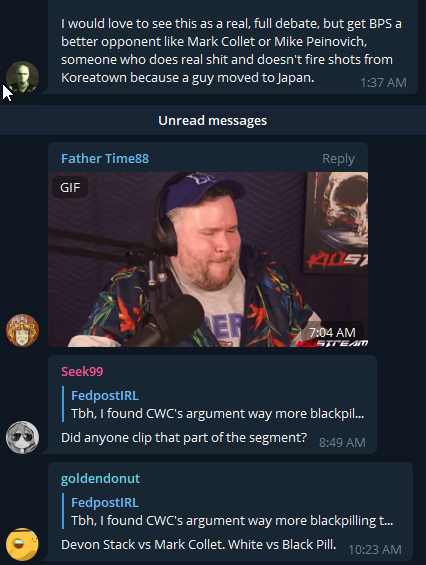426x565 pixels.
Task: Play the Killstream GIF thumbnail
Action: click(x=208, y=259)
